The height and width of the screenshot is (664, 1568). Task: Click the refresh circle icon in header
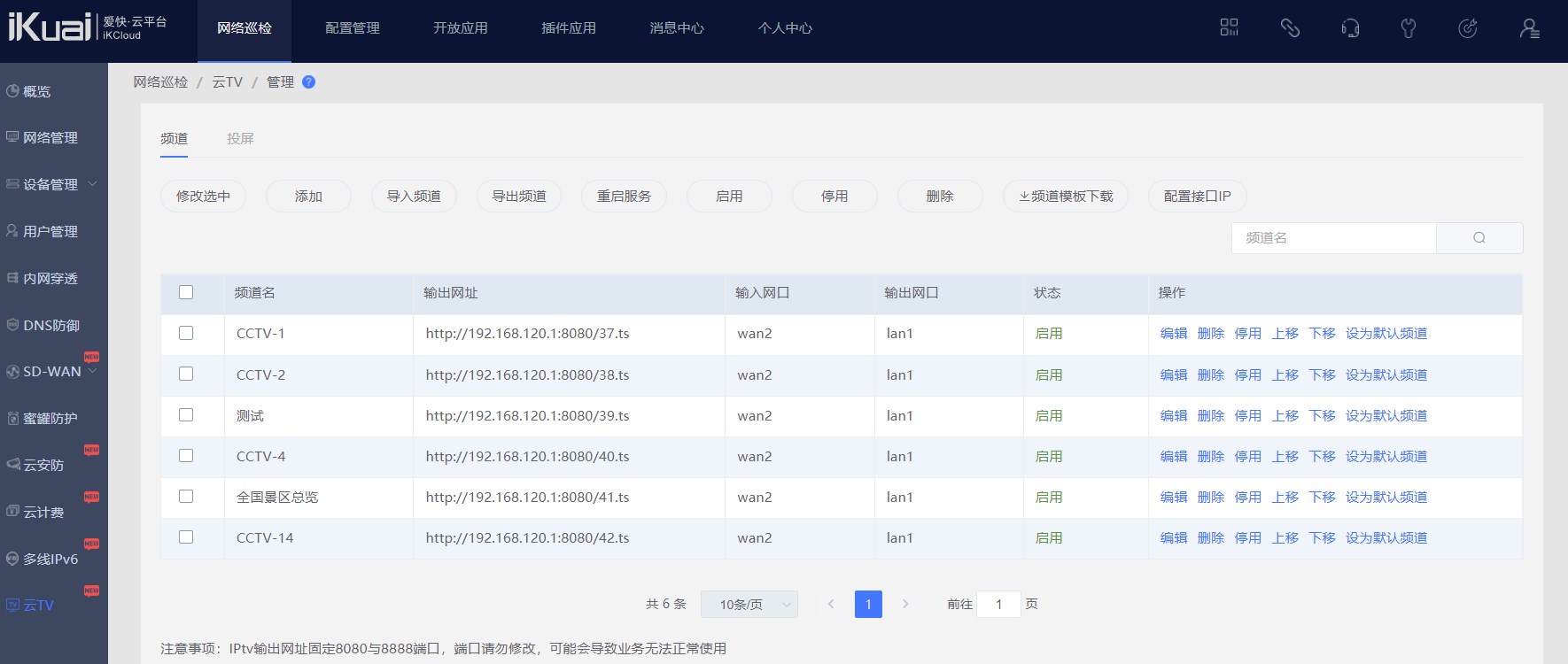click(1468, 28)
